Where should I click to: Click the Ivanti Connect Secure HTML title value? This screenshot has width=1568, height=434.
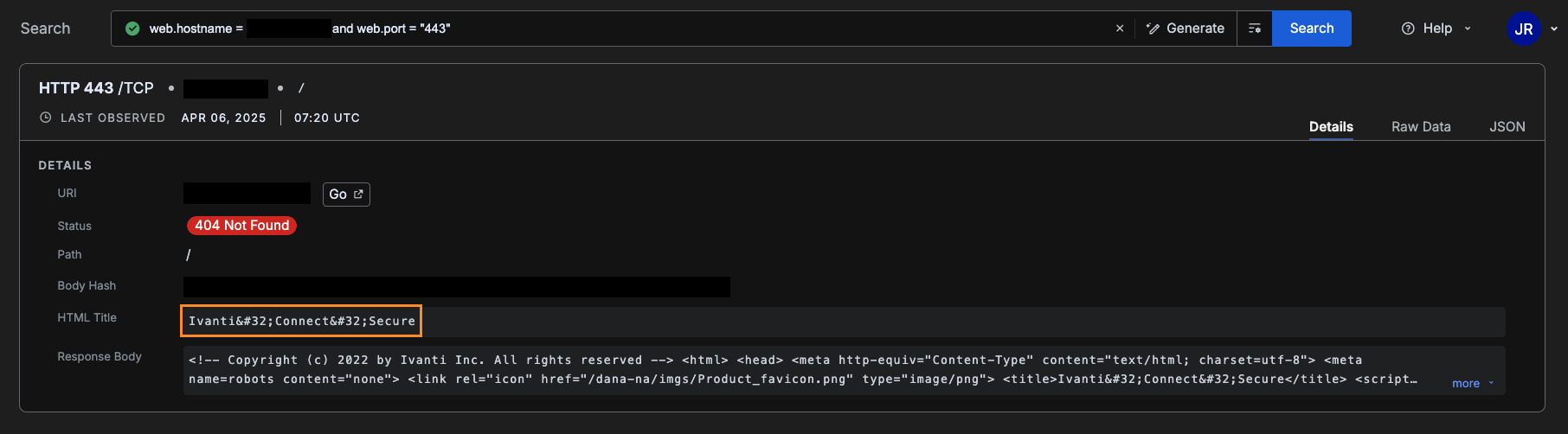[x=301, y=321]
